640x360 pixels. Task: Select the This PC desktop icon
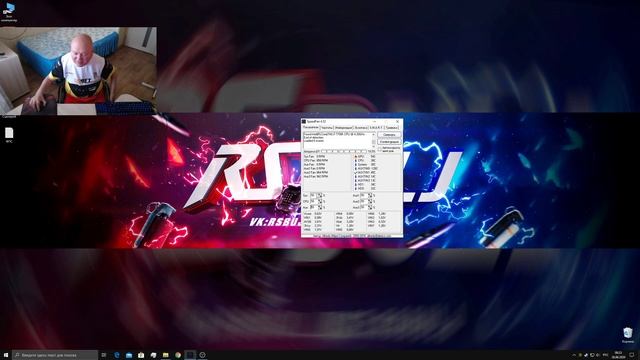9,11
